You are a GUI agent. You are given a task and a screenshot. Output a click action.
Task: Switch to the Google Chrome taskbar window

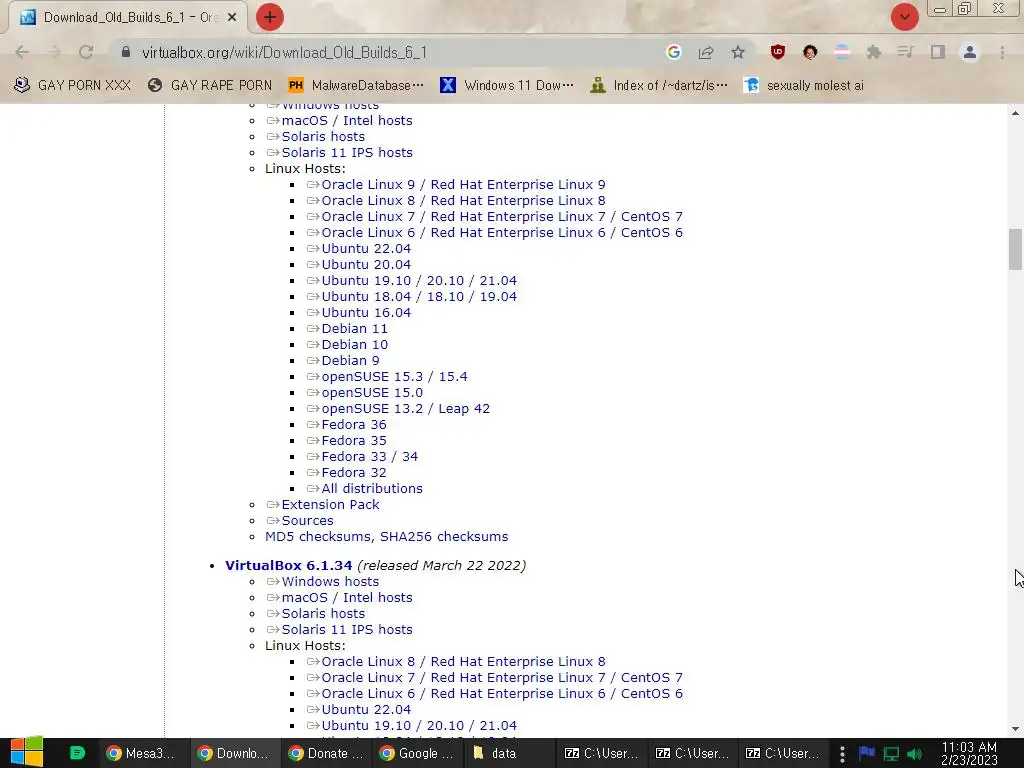point(416,753)
